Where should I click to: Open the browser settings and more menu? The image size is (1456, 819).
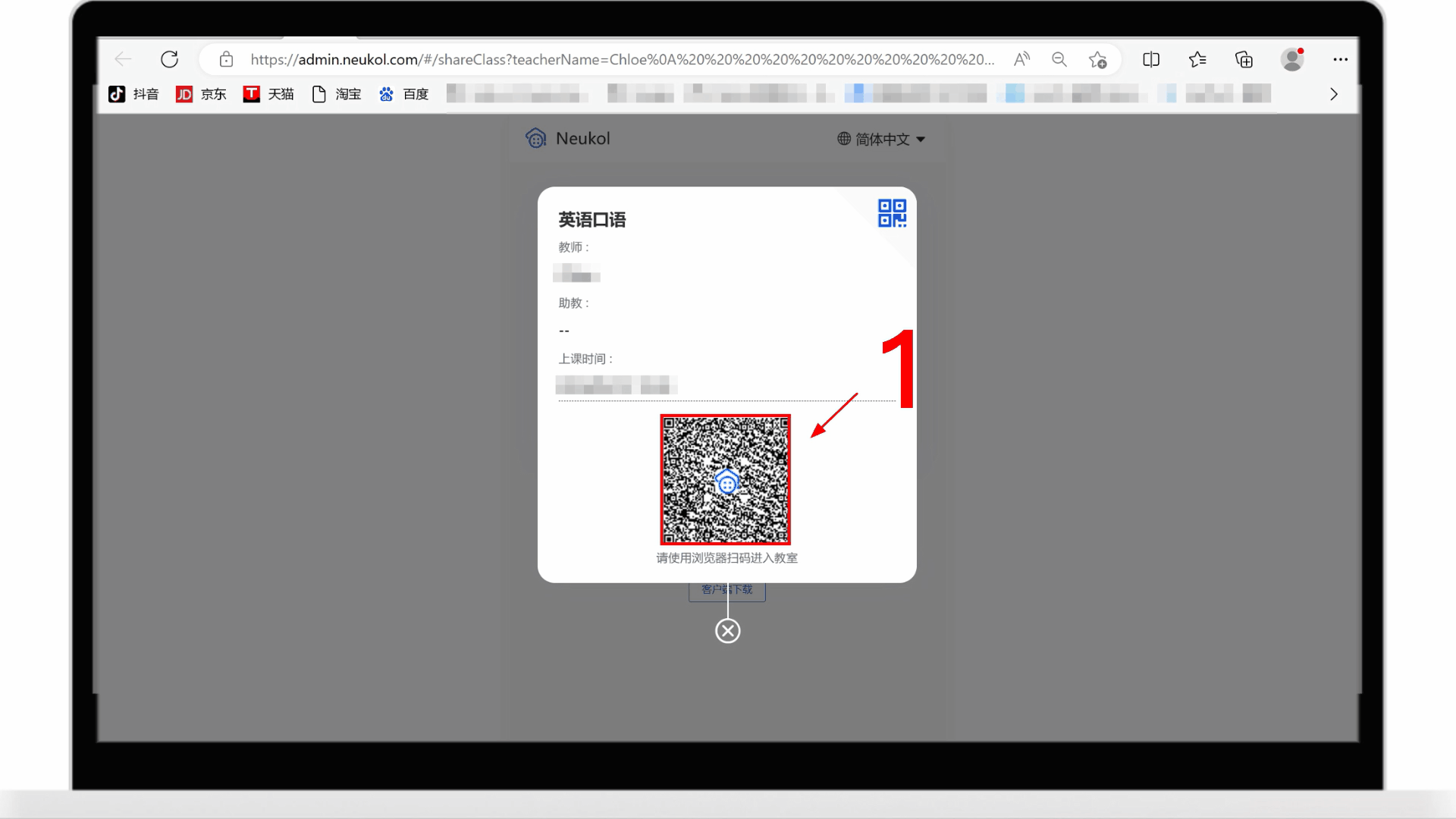[1340, 59]
